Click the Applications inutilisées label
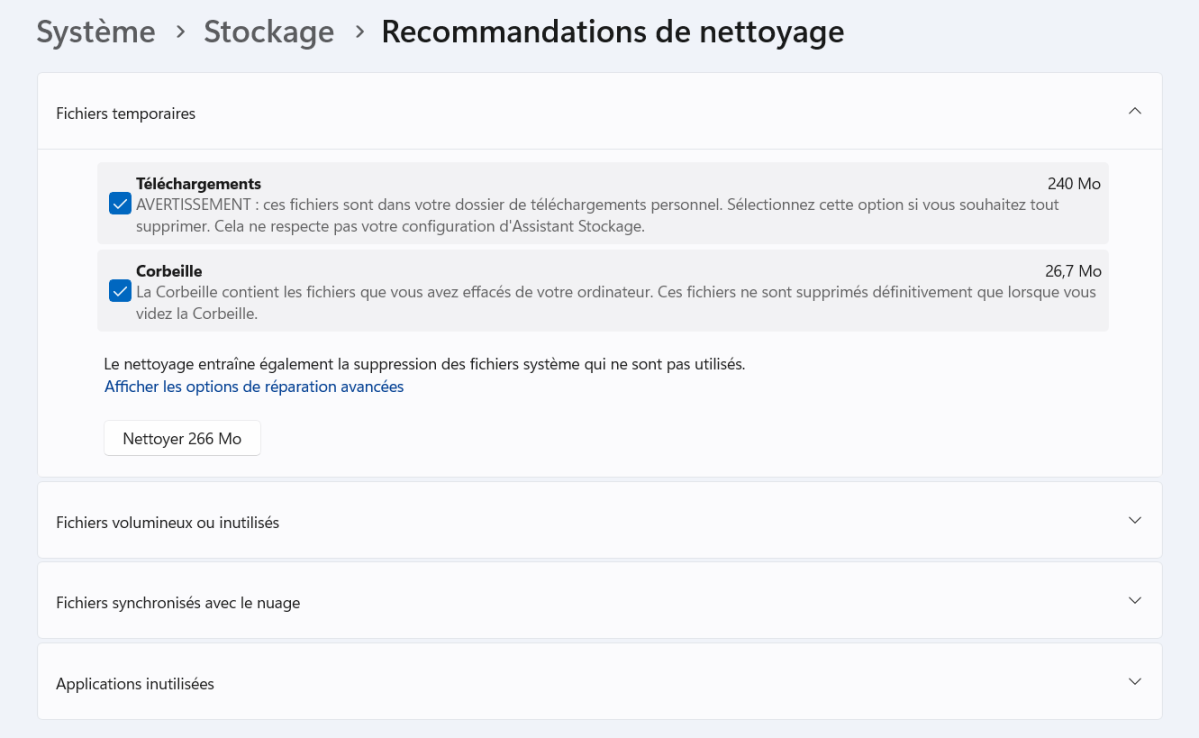Screen dimensions: 1199x738 [x=135, y=684]
